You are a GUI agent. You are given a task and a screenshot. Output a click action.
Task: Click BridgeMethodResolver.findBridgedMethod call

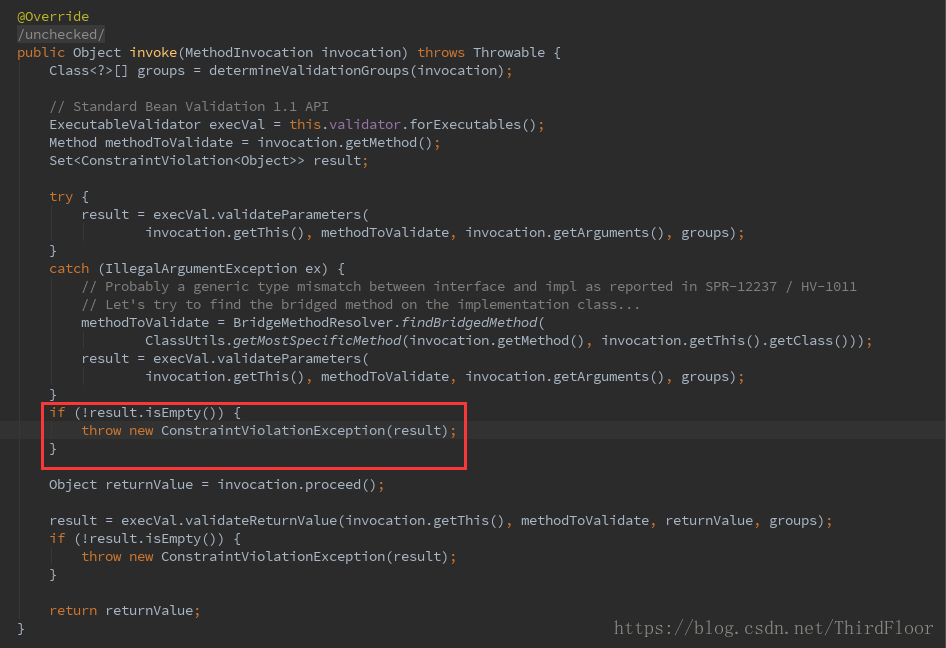click(389, 323)
